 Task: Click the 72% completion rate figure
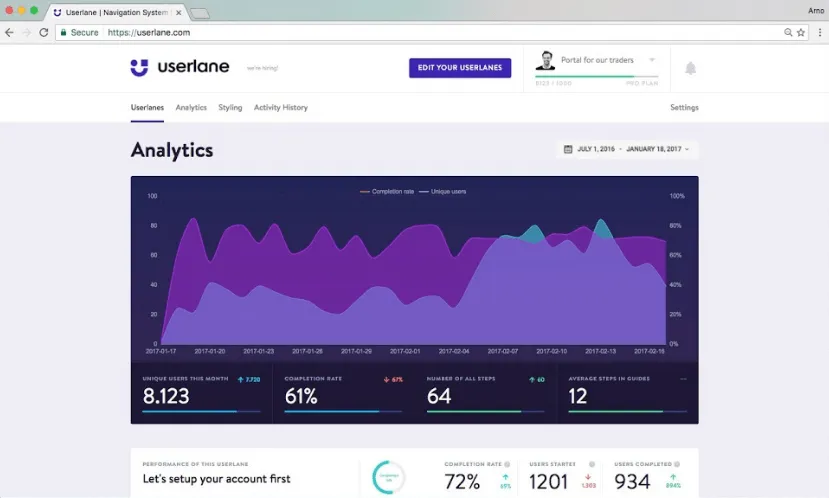tap(462, 482)
